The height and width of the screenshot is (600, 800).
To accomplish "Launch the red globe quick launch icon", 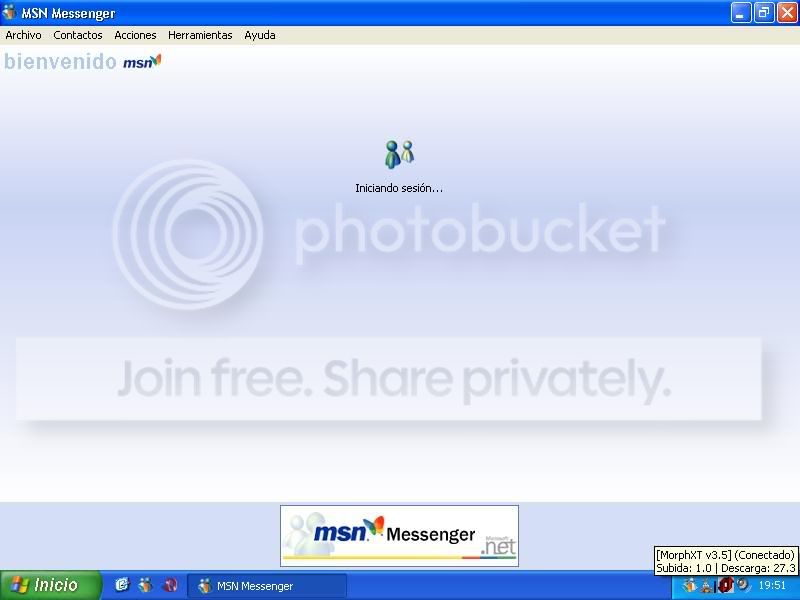I will (x=170, y=585).
